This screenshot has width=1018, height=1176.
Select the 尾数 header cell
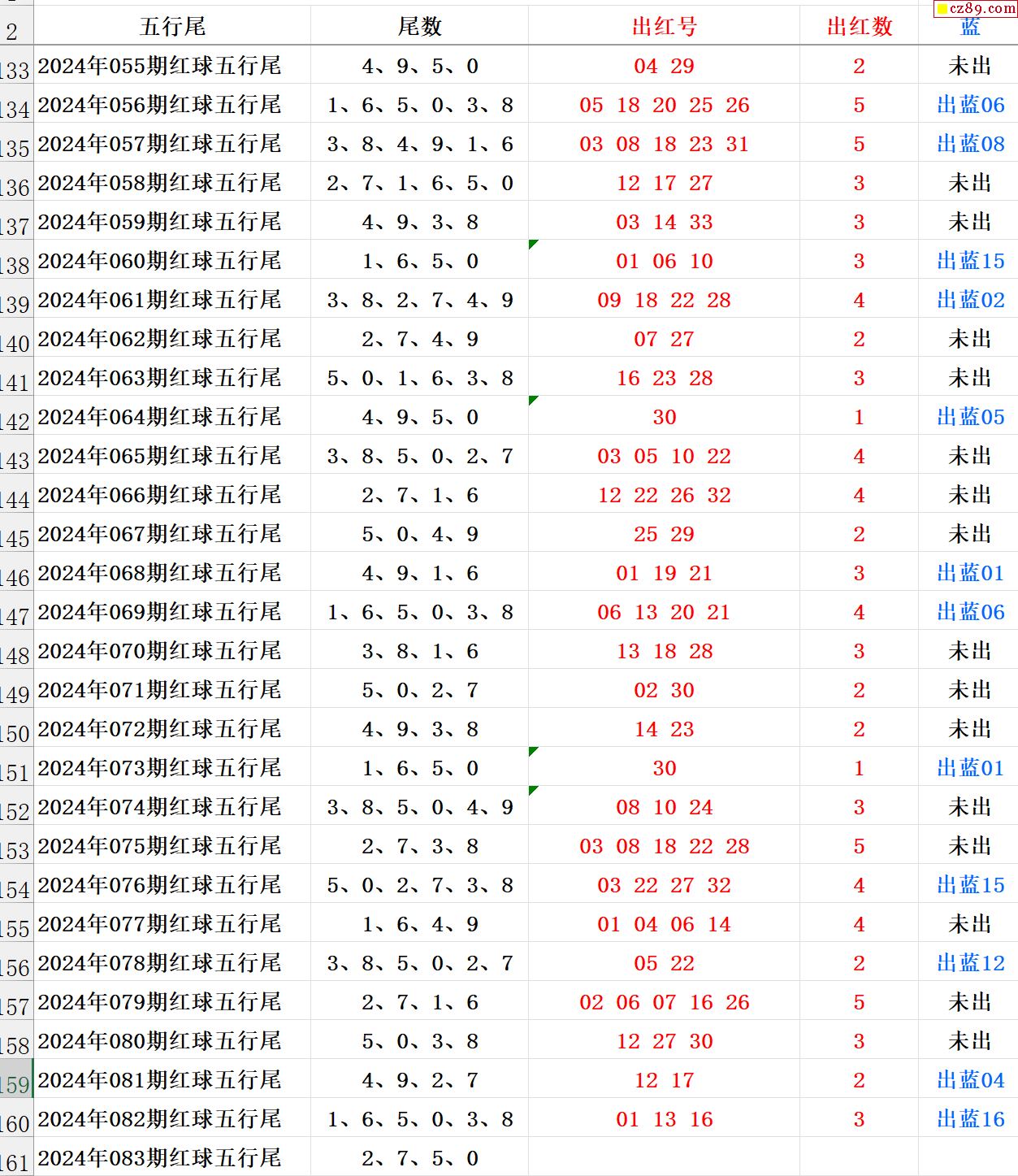(419, 27)
